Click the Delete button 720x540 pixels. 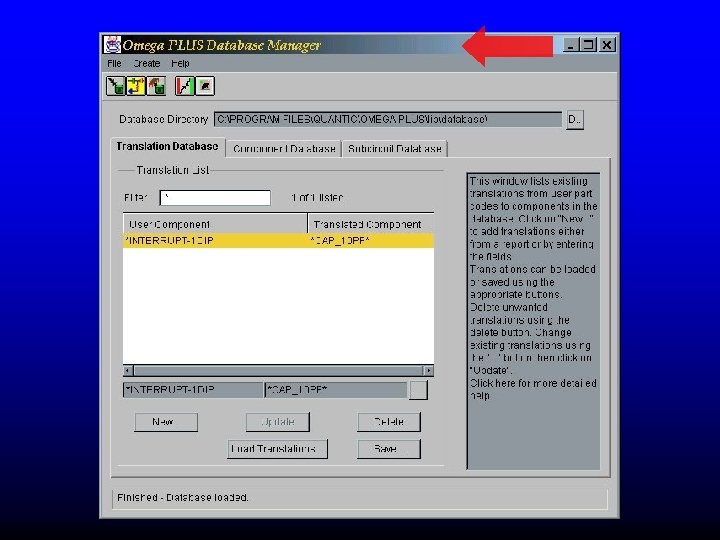(389, 422)
